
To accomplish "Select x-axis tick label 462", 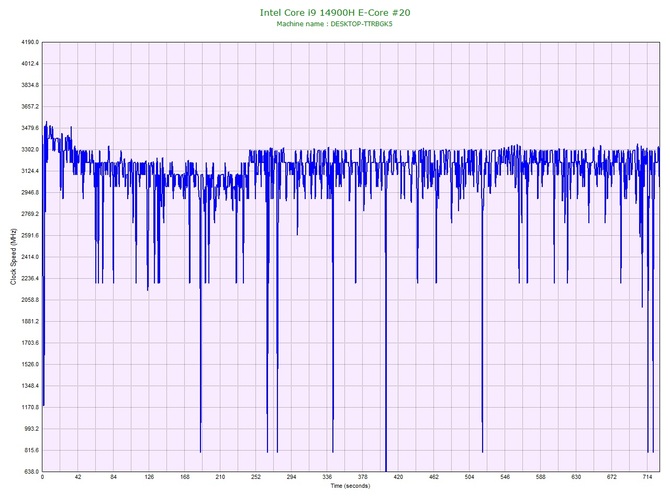I will click(434, 477).
